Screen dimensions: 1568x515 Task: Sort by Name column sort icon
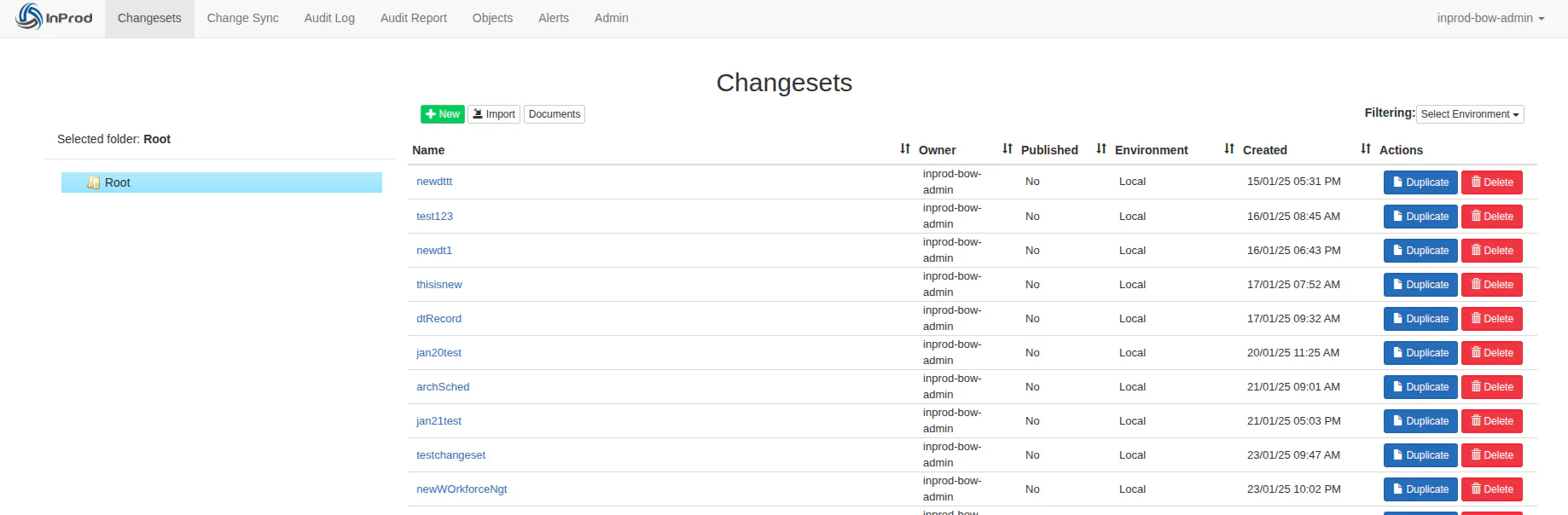[905, 148]
